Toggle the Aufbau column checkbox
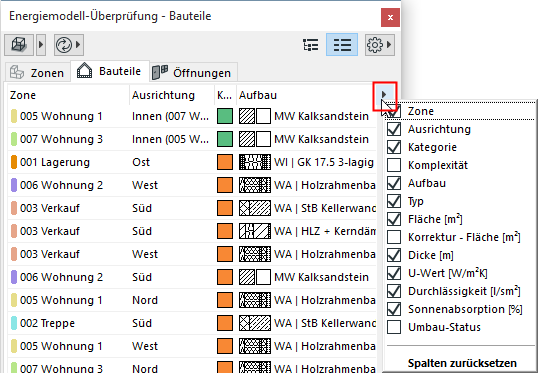 tap(394, 183)
